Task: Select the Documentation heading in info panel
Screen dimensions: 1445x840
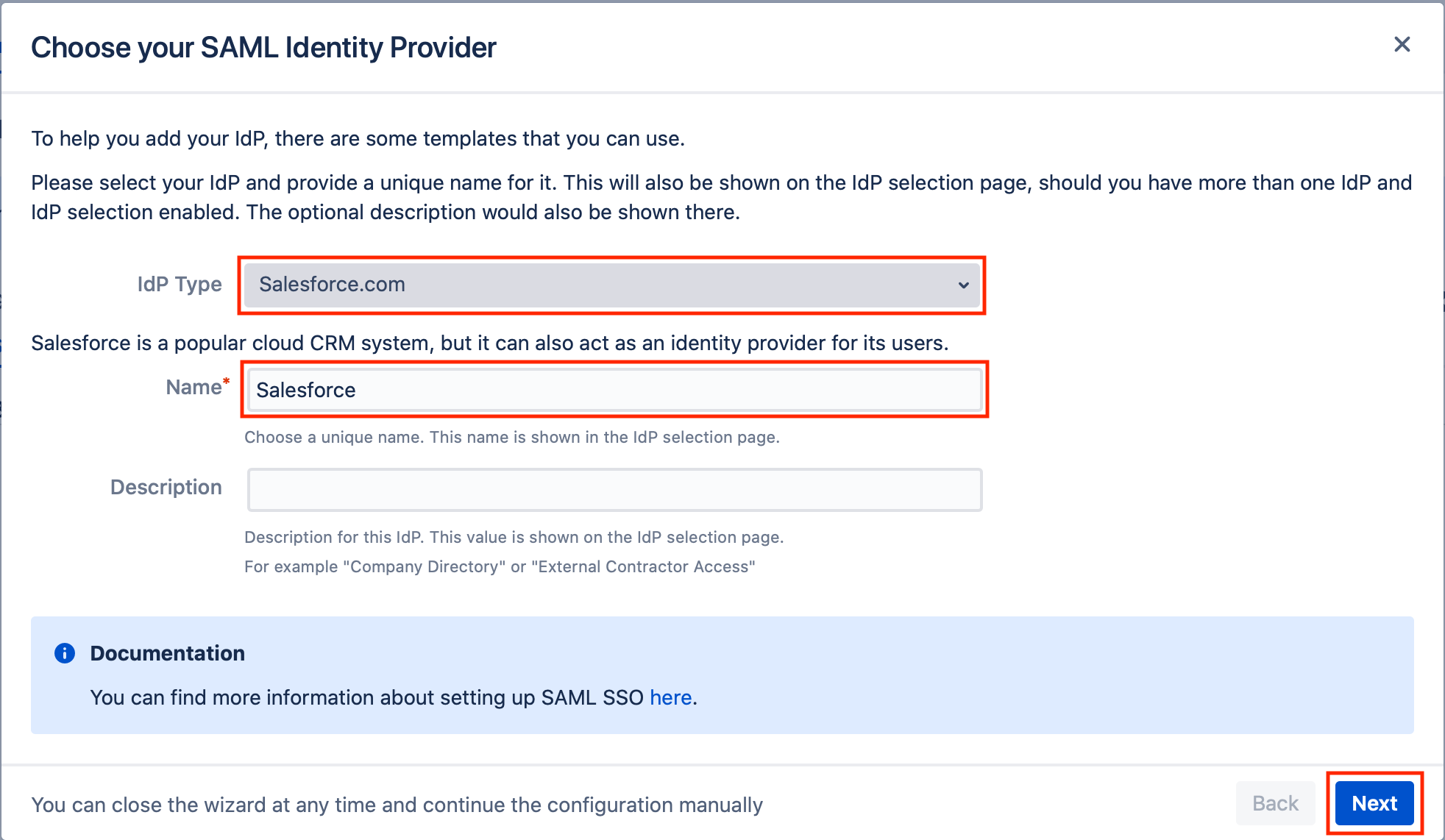Action: coord(168,653)
